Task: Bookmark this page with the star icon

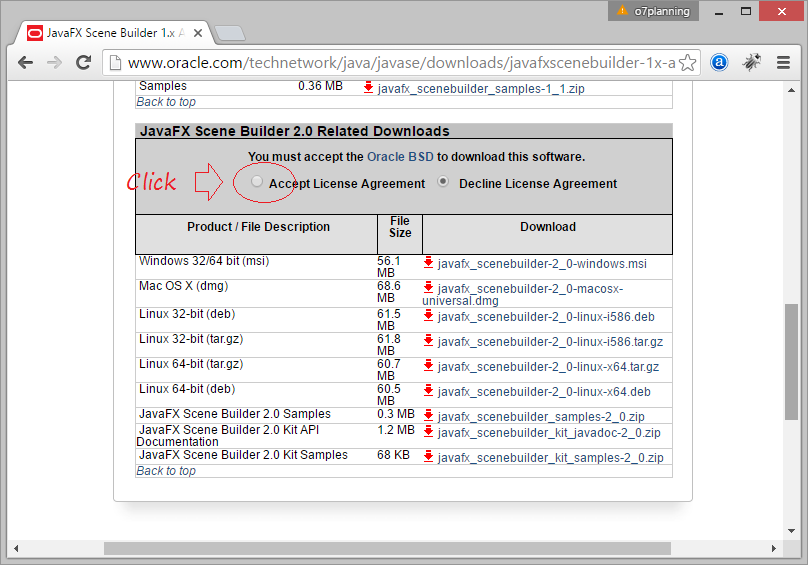Action: [x=687, y=63]
